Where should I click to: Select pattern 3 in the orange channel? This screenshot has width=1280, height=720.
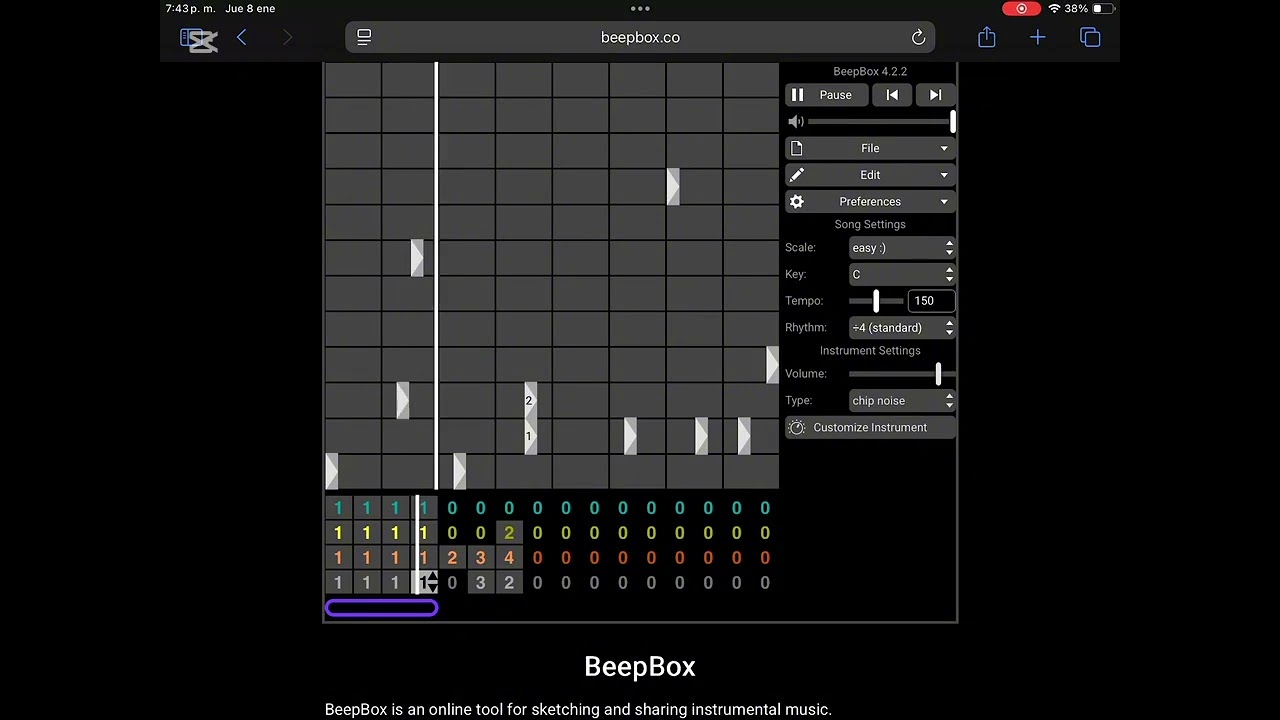pos(480,558)
